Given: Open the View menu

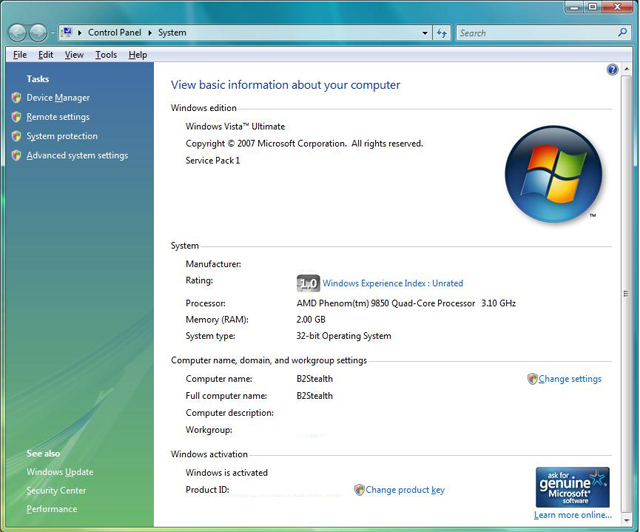Looking at the screenshot, I should (74, 55).
